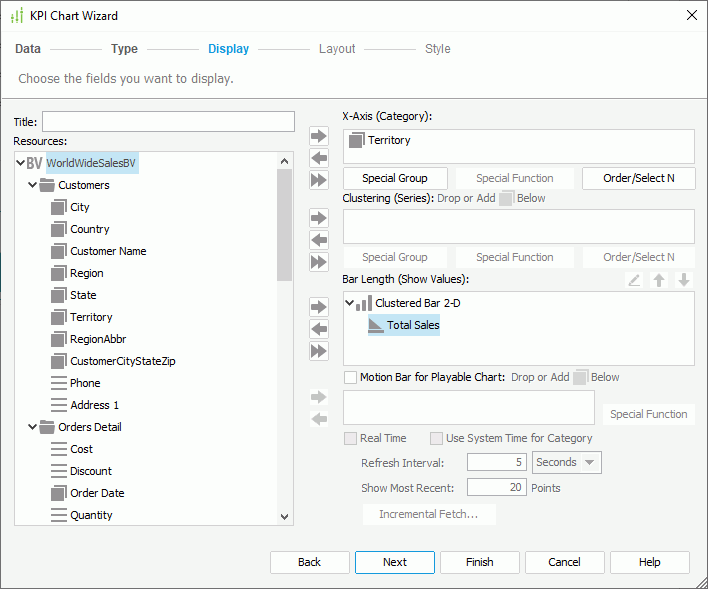Collapse the Orders Detail folder node

[33, 426]
